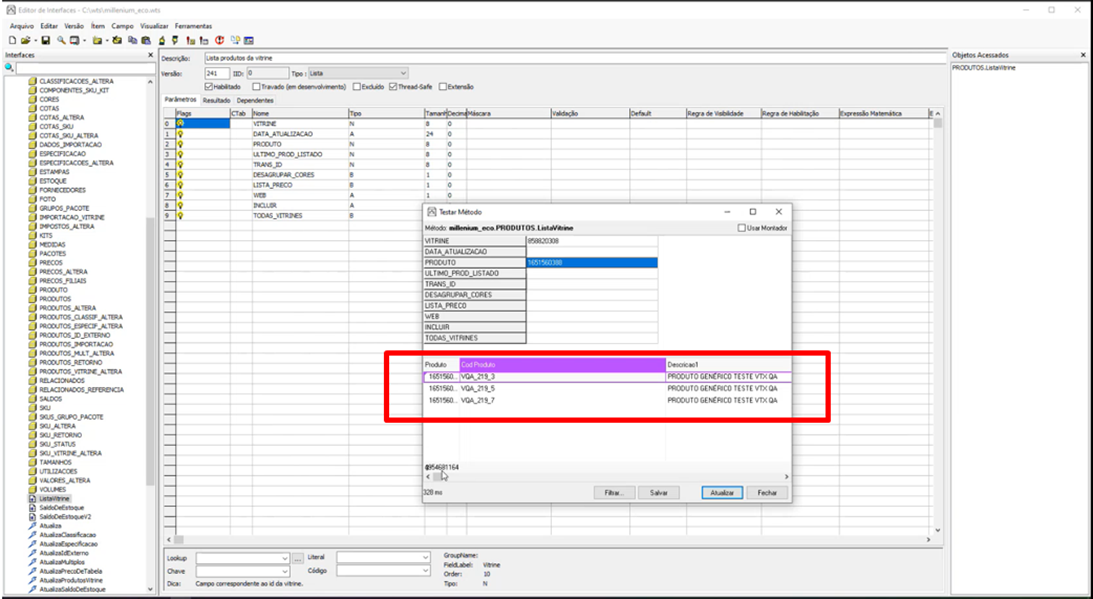Click the ellipsis button beside Lookup
The width and height of the screenshot is (1093, 599).
coord(298,558)
